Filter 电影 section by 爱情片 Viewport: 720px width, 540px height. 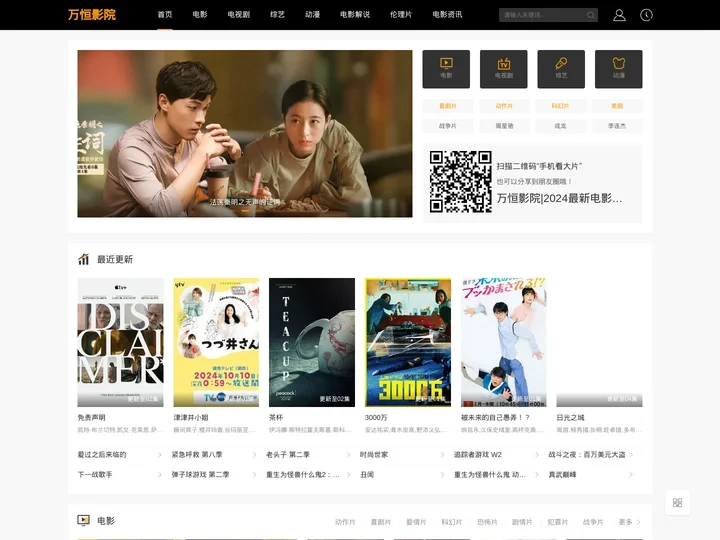tap(416, 522)
